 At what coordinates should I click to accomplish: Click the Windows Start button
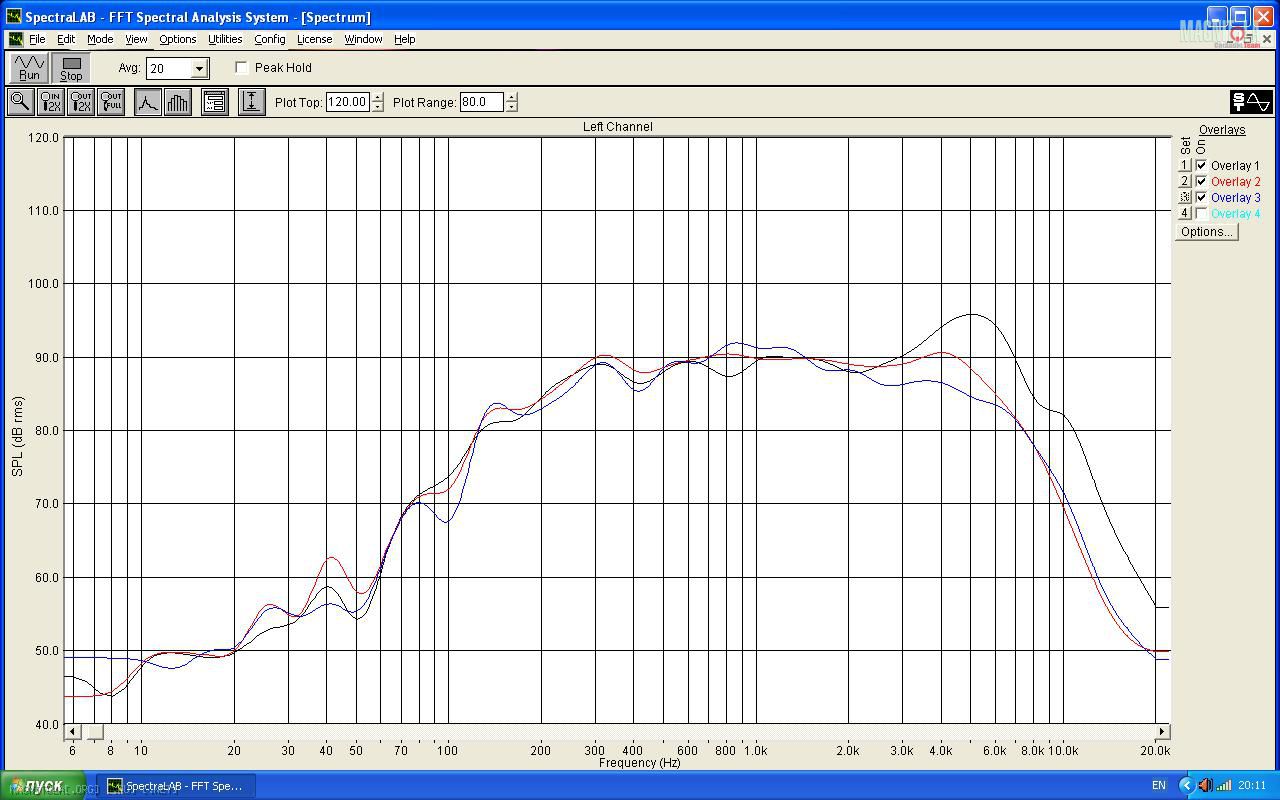coord(42,786)
